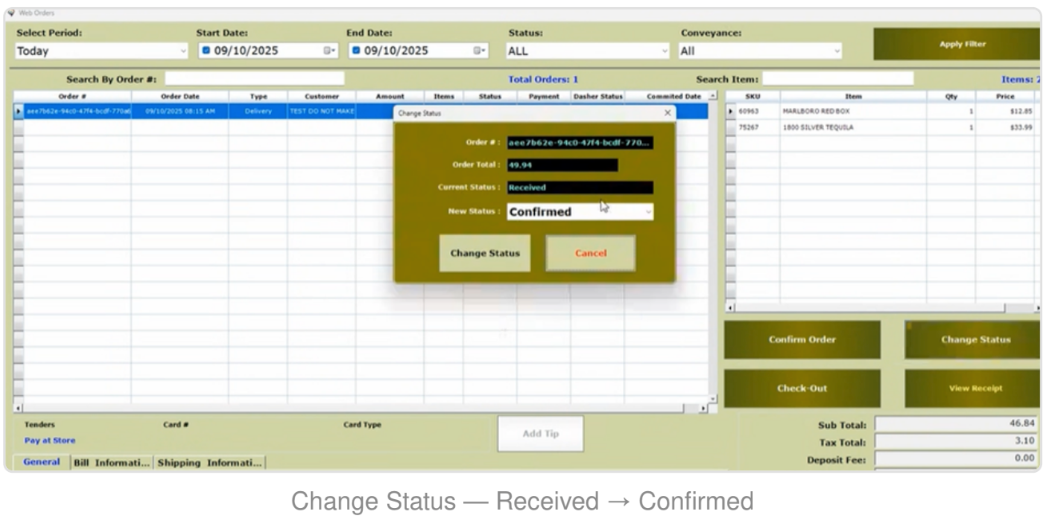This screenshot has width=1046, height=520.
Task: Click the Pay at Store tender link
Action: [50, 441]
